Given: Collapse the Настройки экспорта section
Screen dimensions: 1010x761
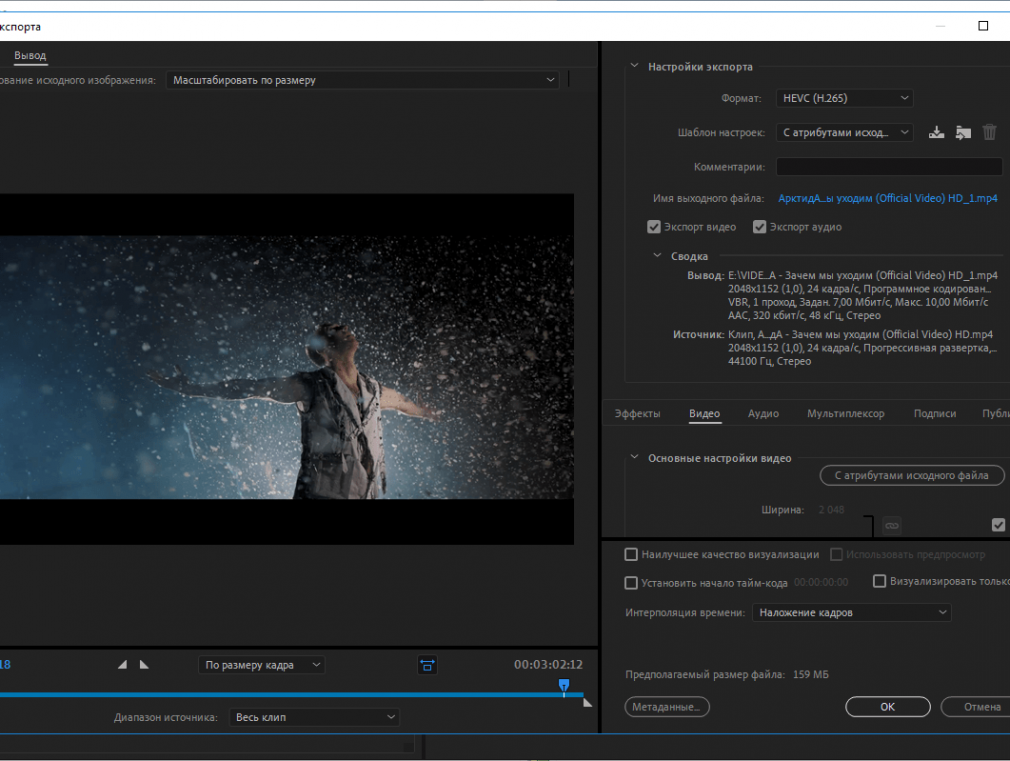Looking at the screenshot, I should tap(634, 66).
